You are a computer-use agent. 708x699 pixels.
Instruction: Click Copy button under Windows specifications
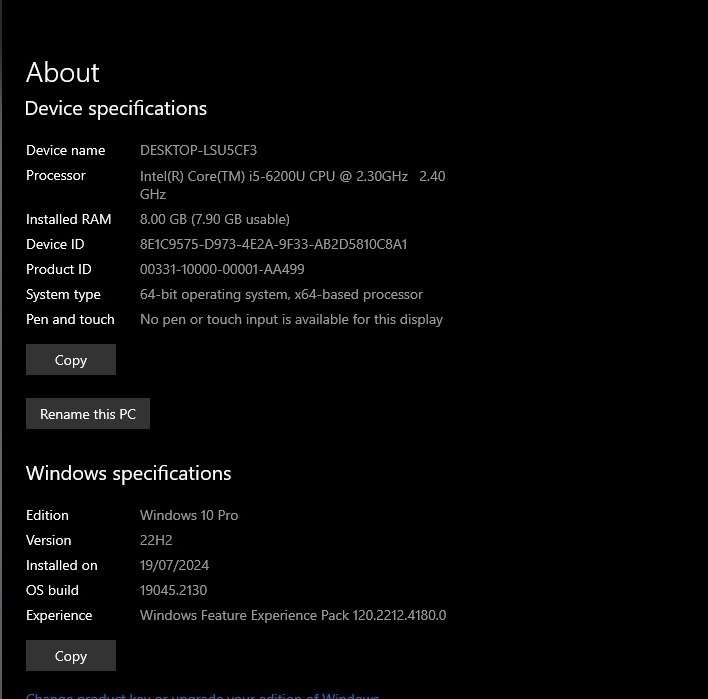pyautogui.click(x=71, y=655)
